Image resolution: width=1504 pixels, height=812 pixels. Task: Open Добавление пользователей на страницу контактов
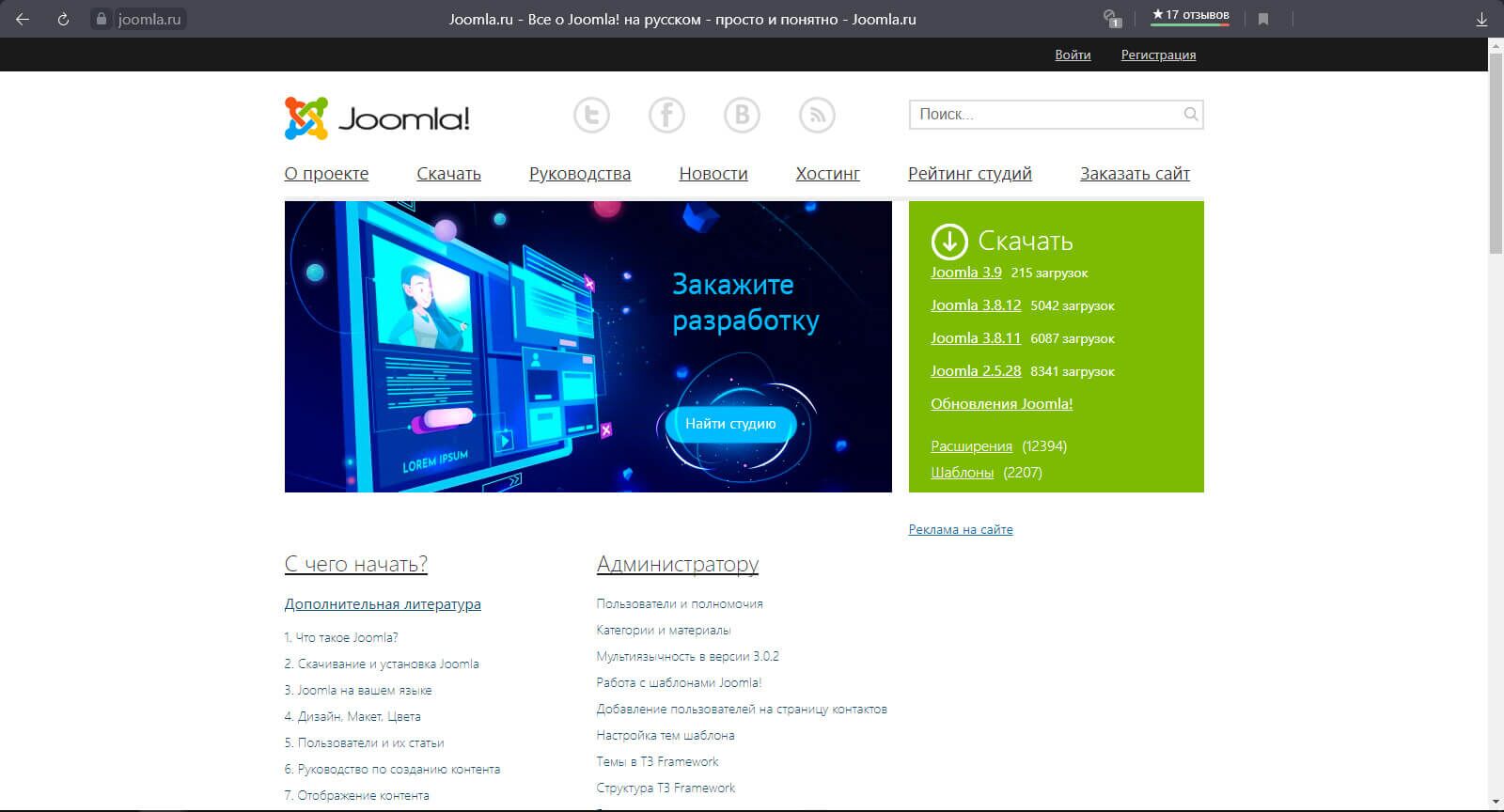[x=742, y=709]
